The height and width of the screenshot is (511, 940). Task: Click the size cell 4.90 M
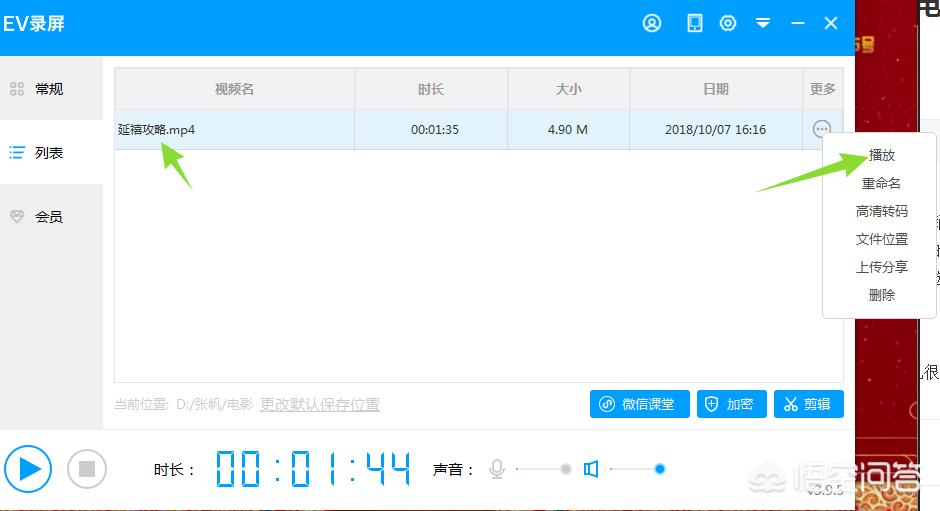pos(568,130)
